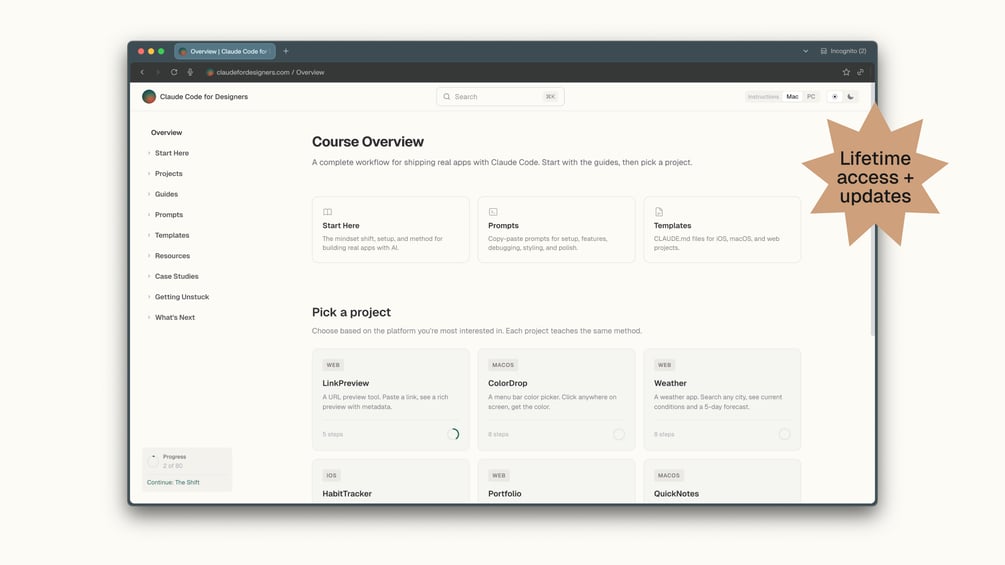Click the file icon on Templates card

(659, 212)
